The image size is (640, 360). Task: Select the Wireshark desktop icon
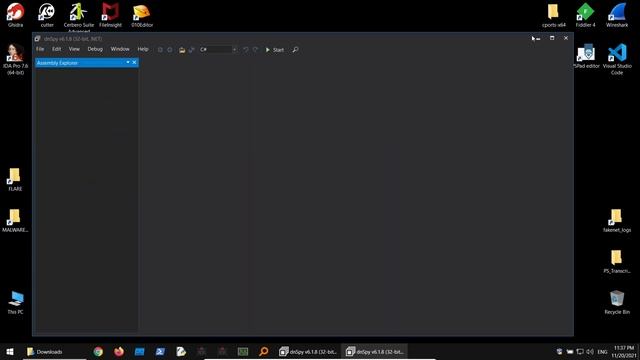(x=617, y=15)
